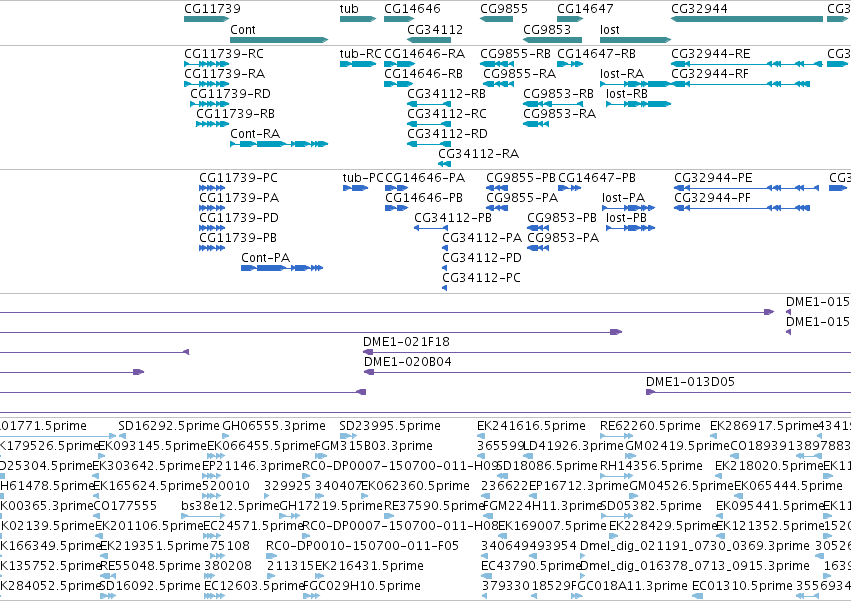Select the CG14646-PA protein label

[425, 178]
